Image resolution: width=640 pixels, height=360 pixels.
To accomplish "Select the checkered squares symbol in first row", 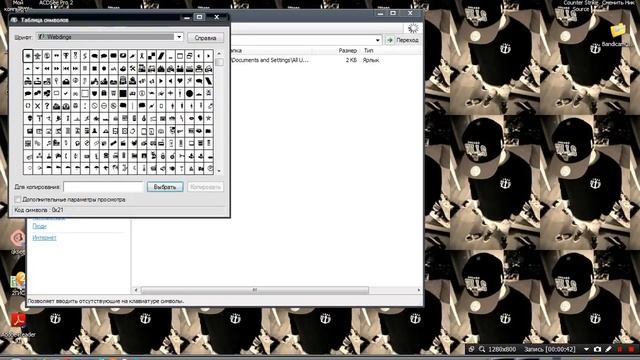I will pos(151,56).
